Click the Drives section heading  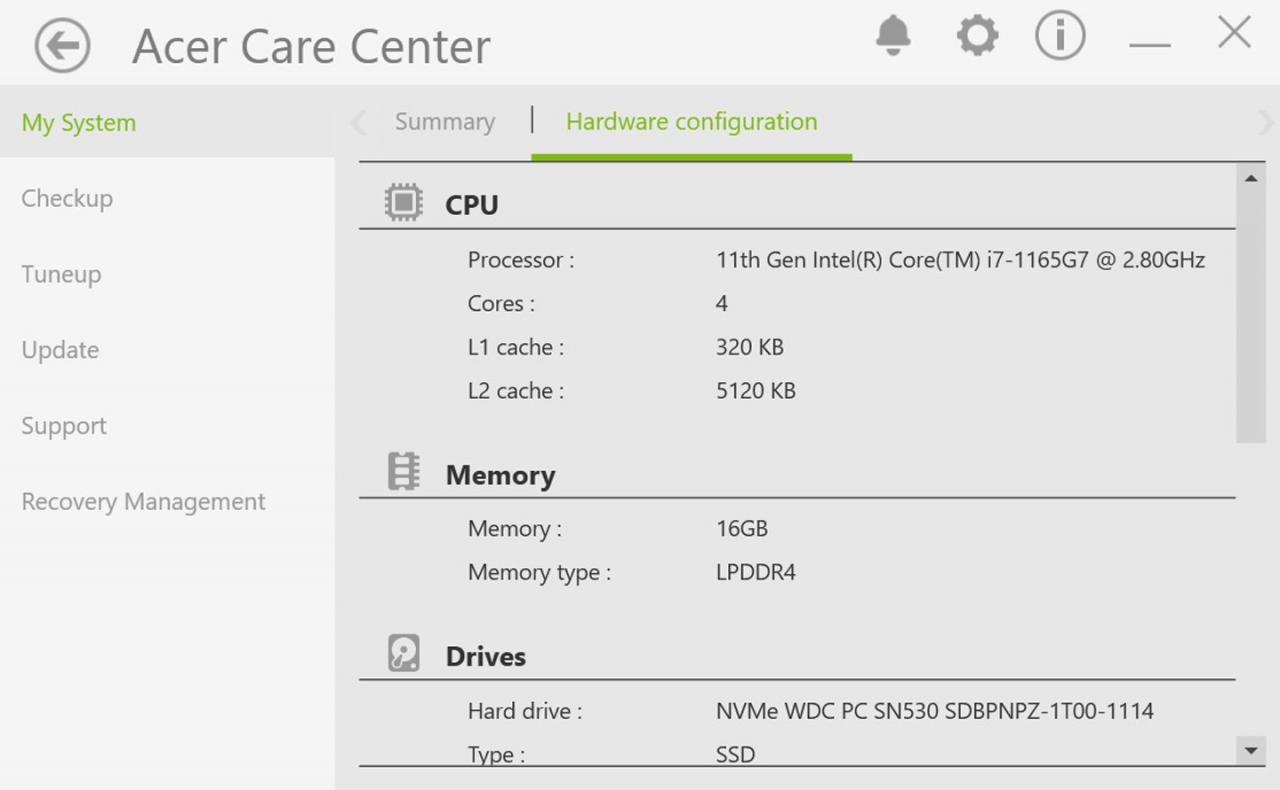click(x=486, y=657)
